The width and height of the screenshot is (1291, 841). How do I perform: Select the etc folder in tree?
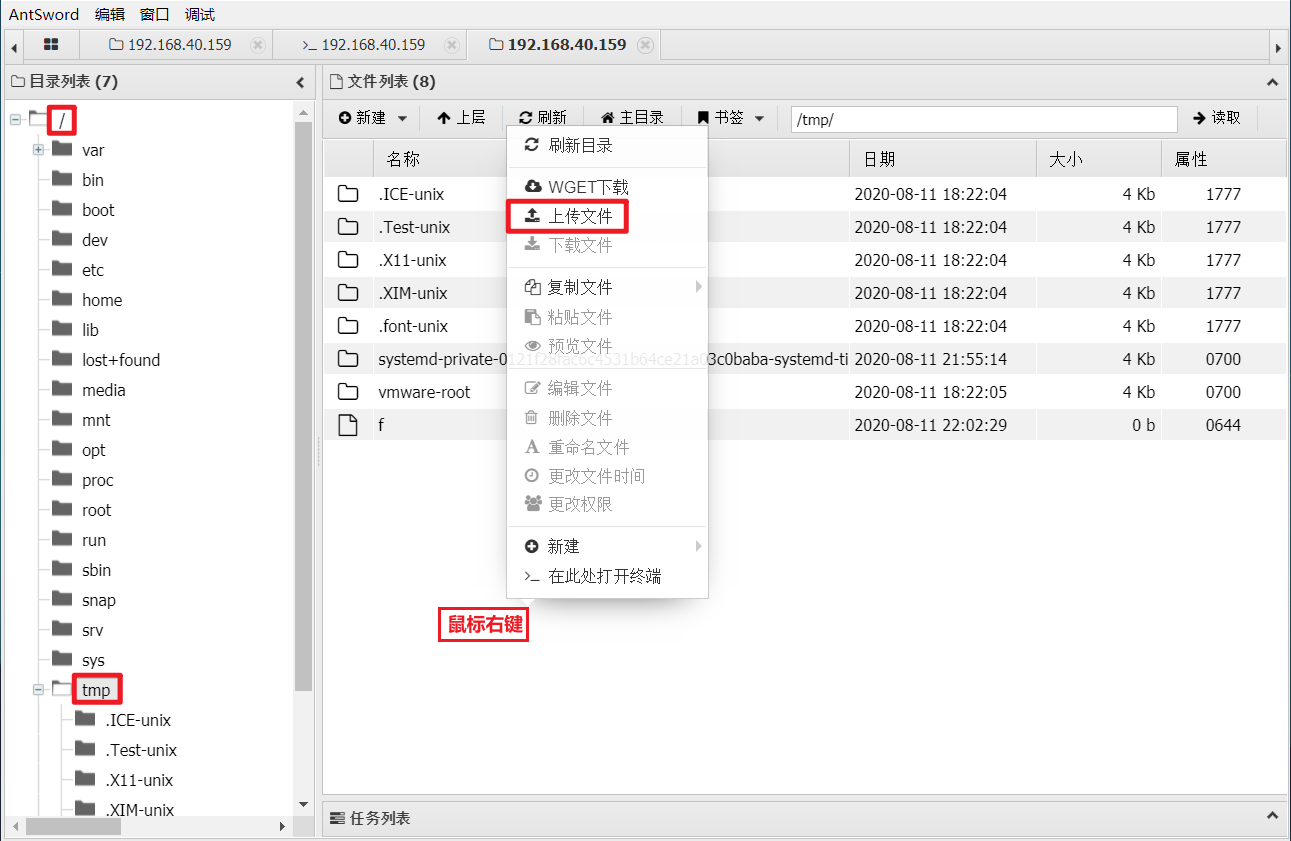(93, 270)
